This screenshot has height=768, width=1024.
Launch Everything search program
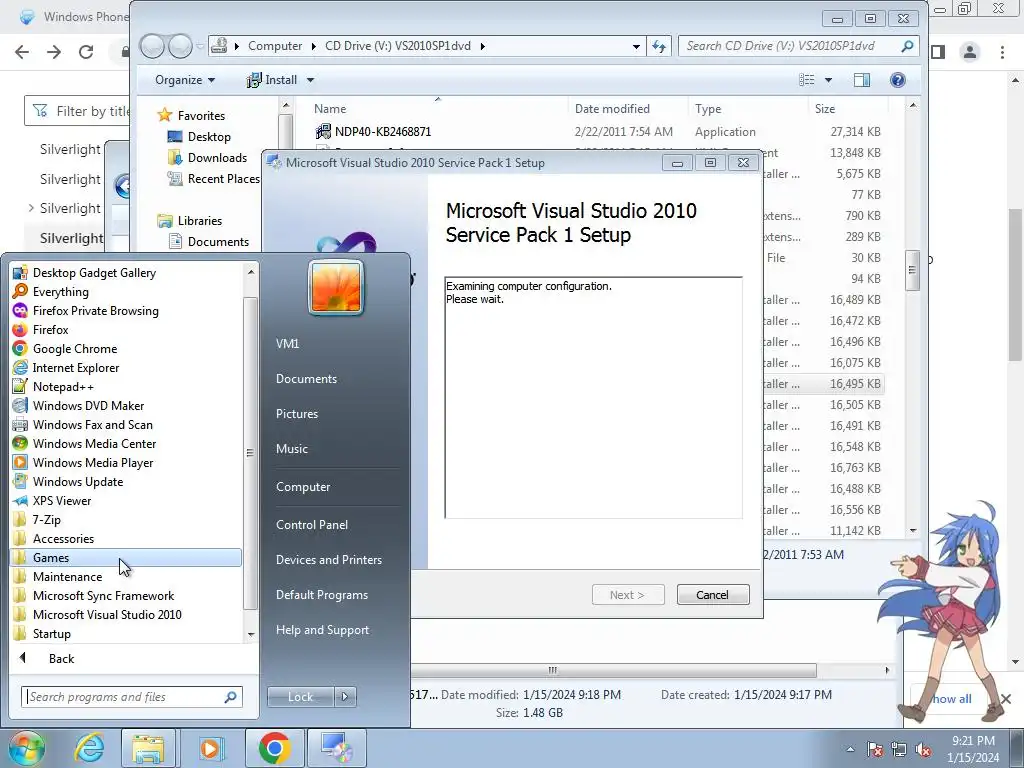tap(61, 292)
